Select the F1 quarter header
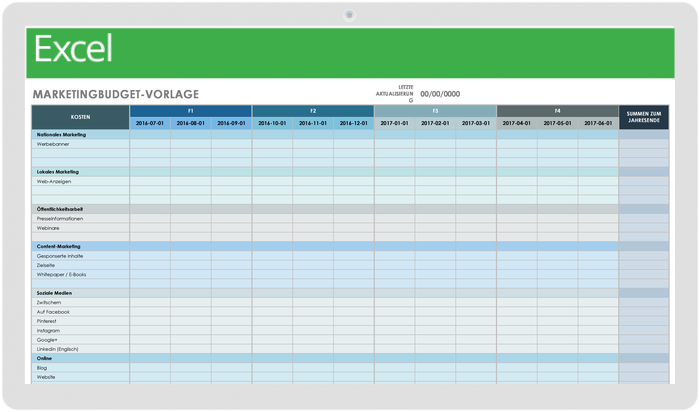Viewport: 700px width, 412px height. (191, 111)
